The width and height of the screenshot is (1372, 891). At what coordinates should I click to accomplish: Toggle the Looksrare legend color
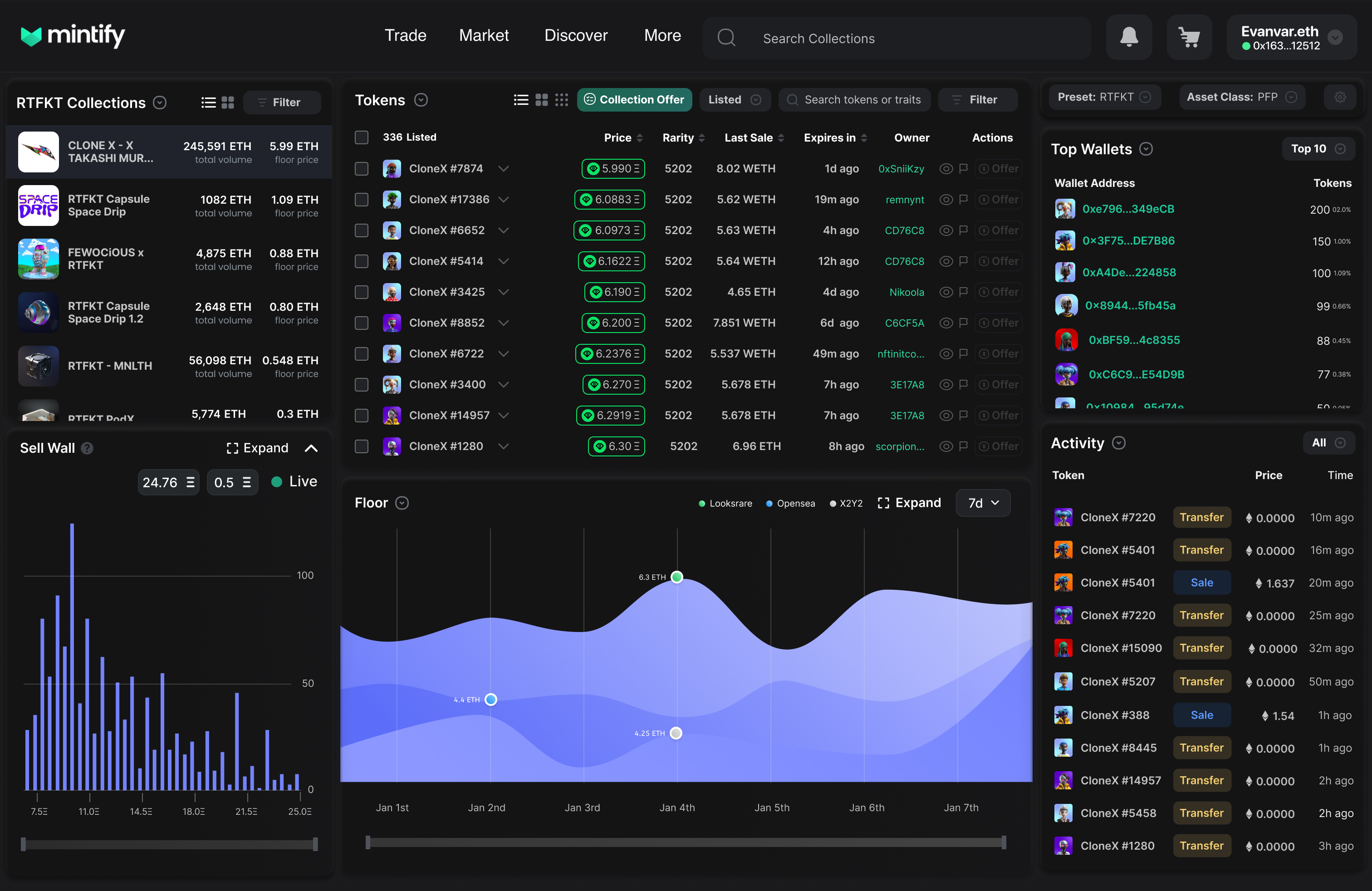click(x=701, y=504)
